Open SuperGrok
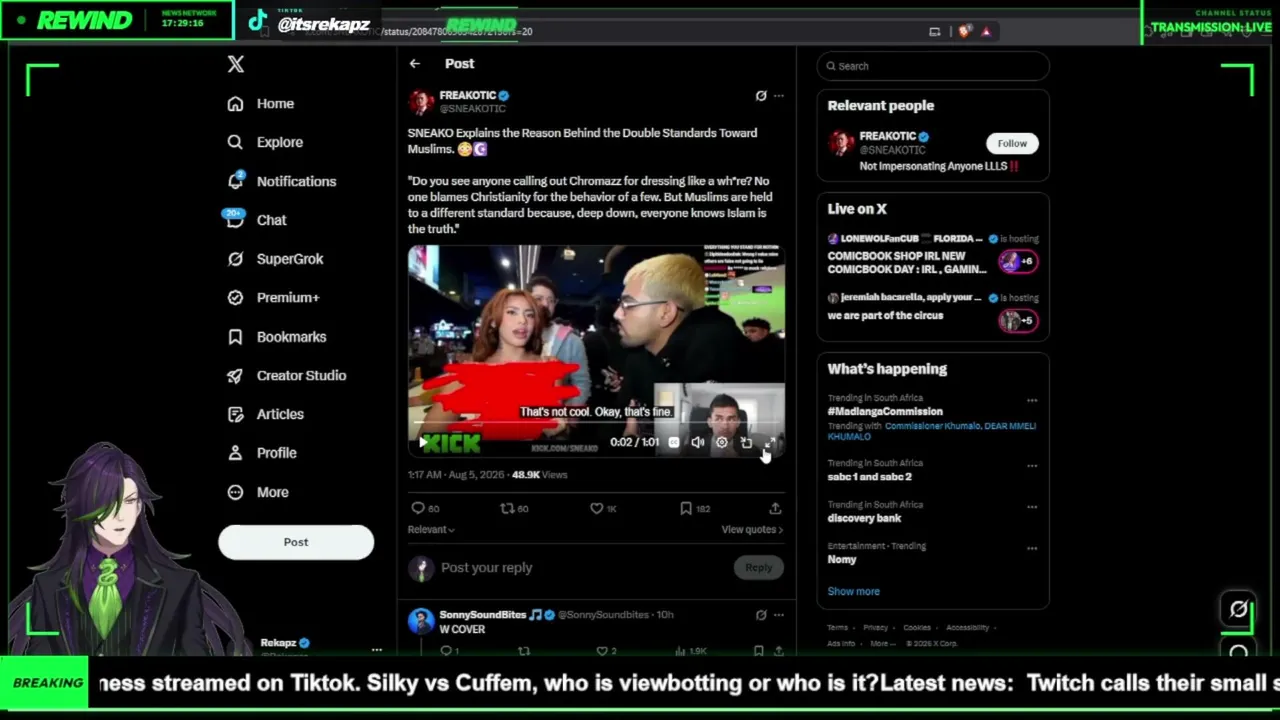Image resolution: width=1280 pixels, height=720 pixels. coord(275,259)
